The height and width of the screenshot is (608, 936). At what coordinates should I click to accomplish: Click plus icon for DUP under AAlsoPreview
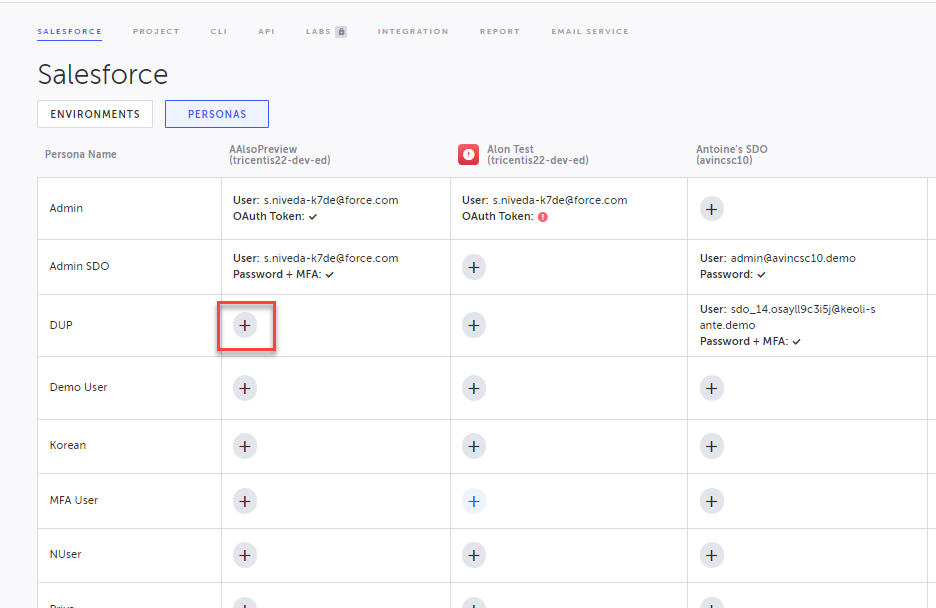tap(245, 325)
